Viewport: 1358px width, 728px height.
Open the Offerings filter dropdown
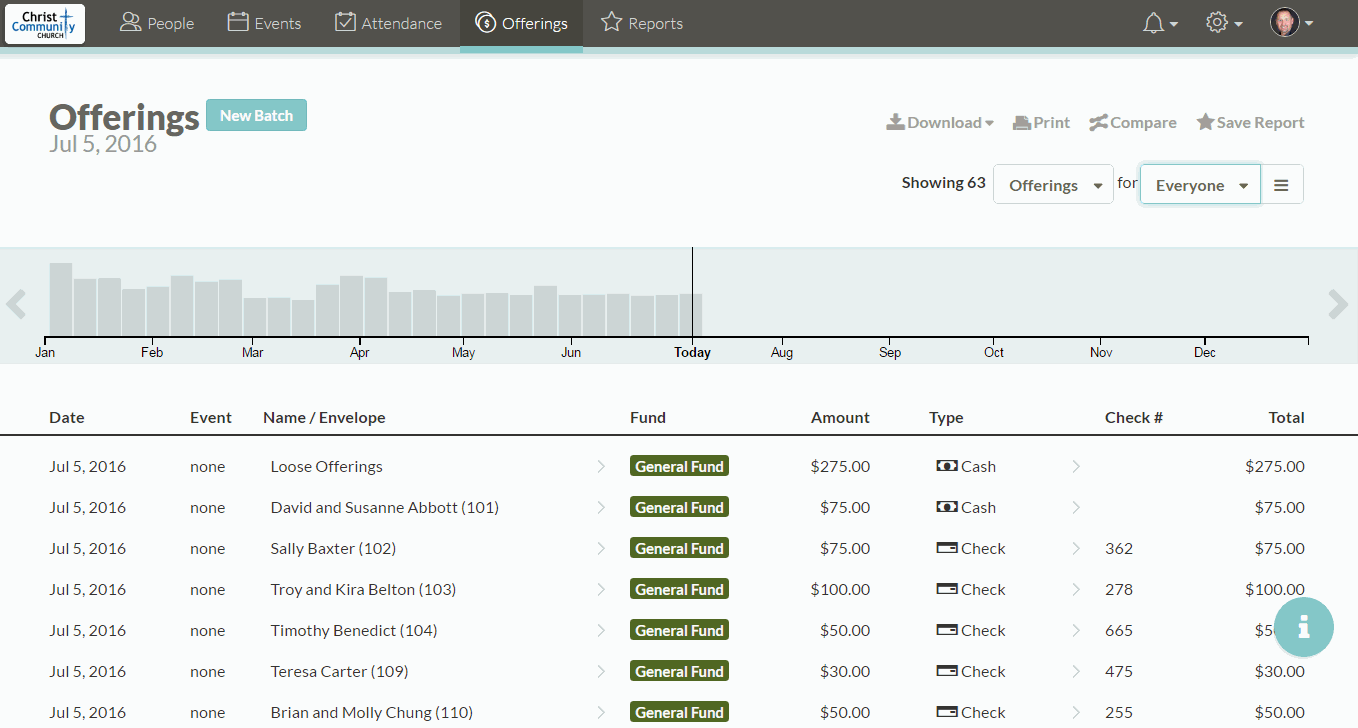1053,185
